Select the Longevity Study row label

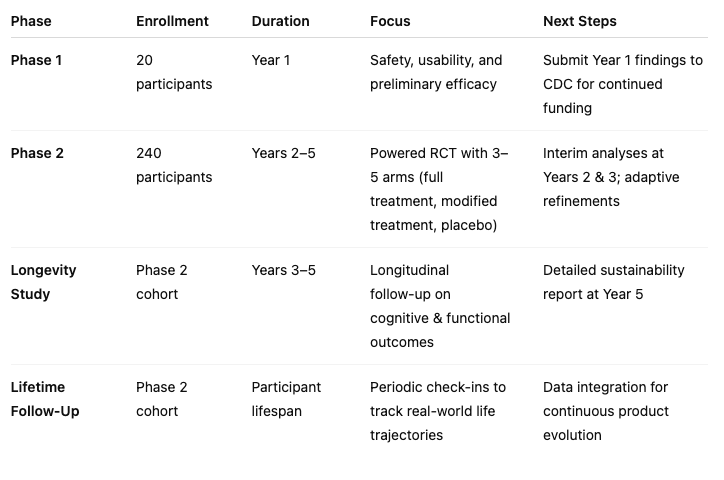(43, 282)
